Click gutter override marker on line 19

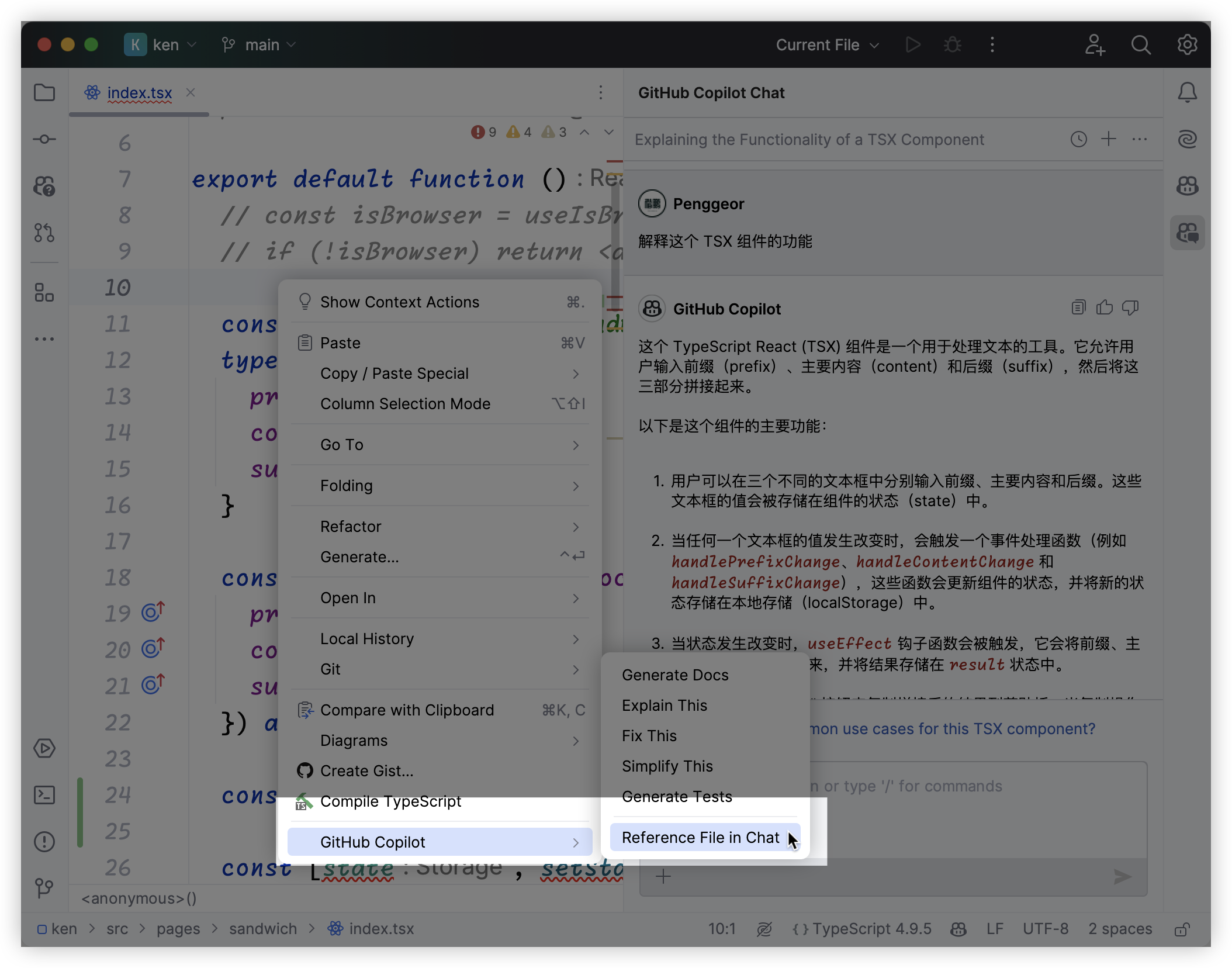[x=153, y=612]
